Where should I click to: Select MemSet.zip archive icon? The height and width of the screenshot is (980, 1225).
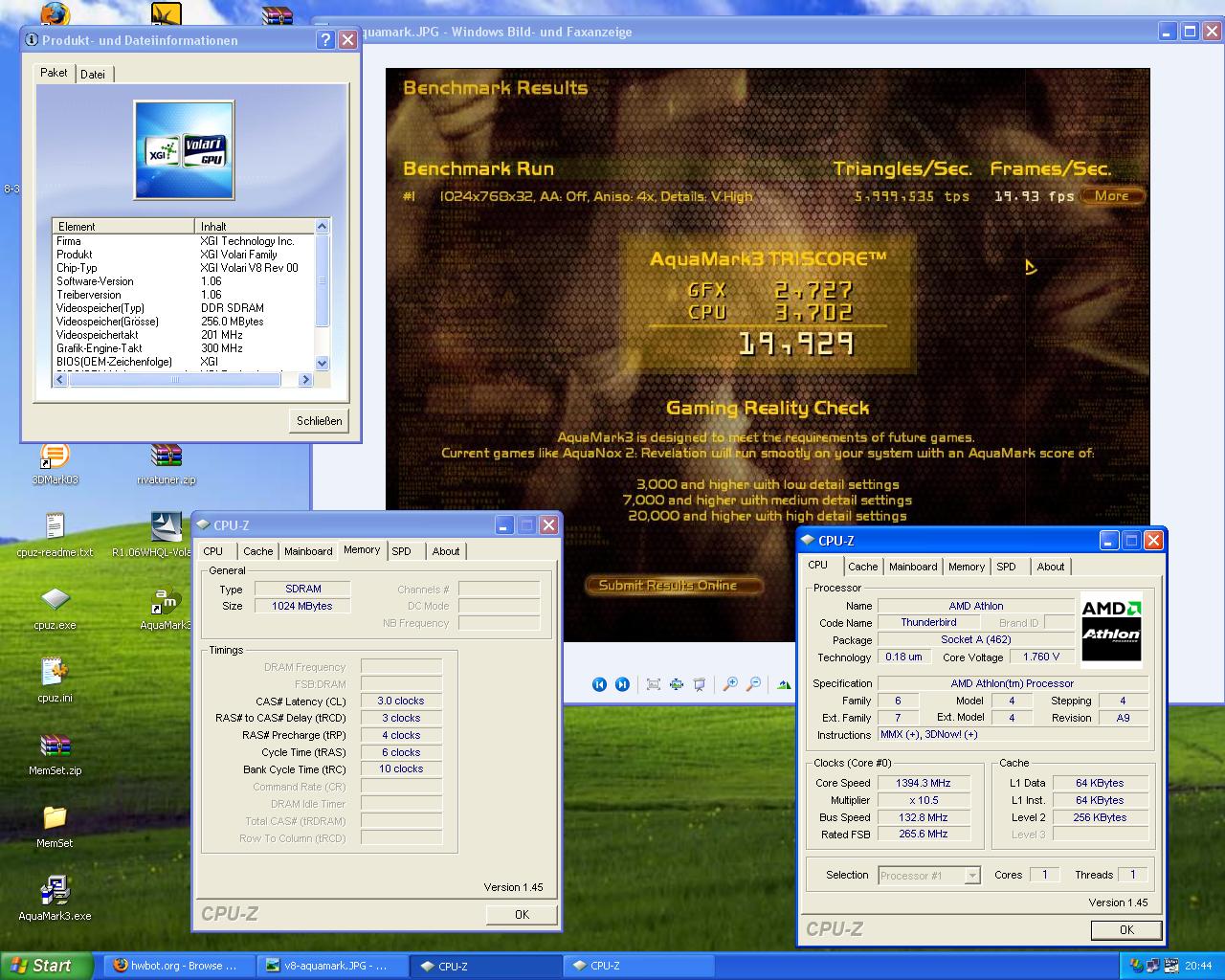55,753
